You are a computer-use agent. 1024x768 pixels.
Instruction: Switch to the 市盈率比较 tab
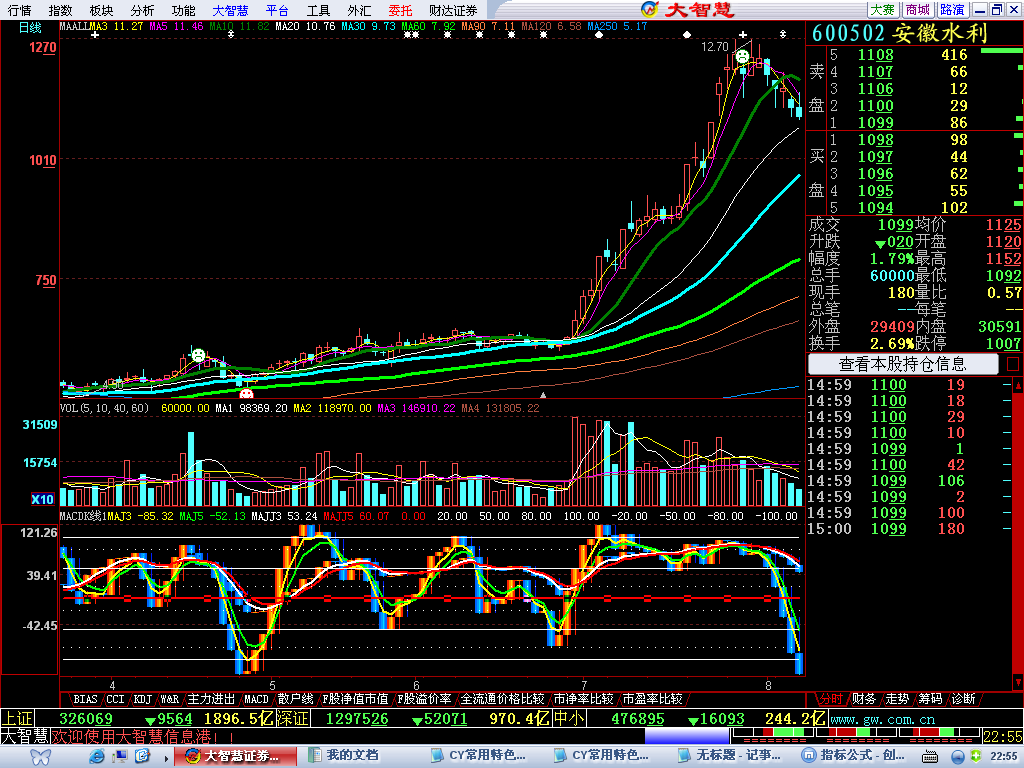point(652,699)
